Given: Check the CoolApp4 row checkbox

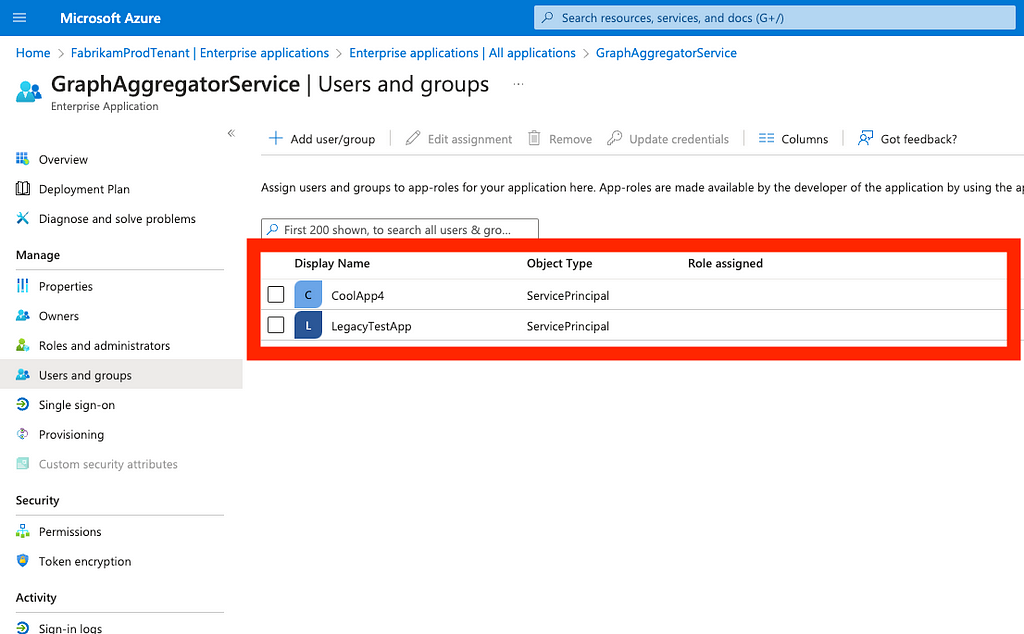Looking at the screenshot, I should pyautogui.click(x=276, y=294).
